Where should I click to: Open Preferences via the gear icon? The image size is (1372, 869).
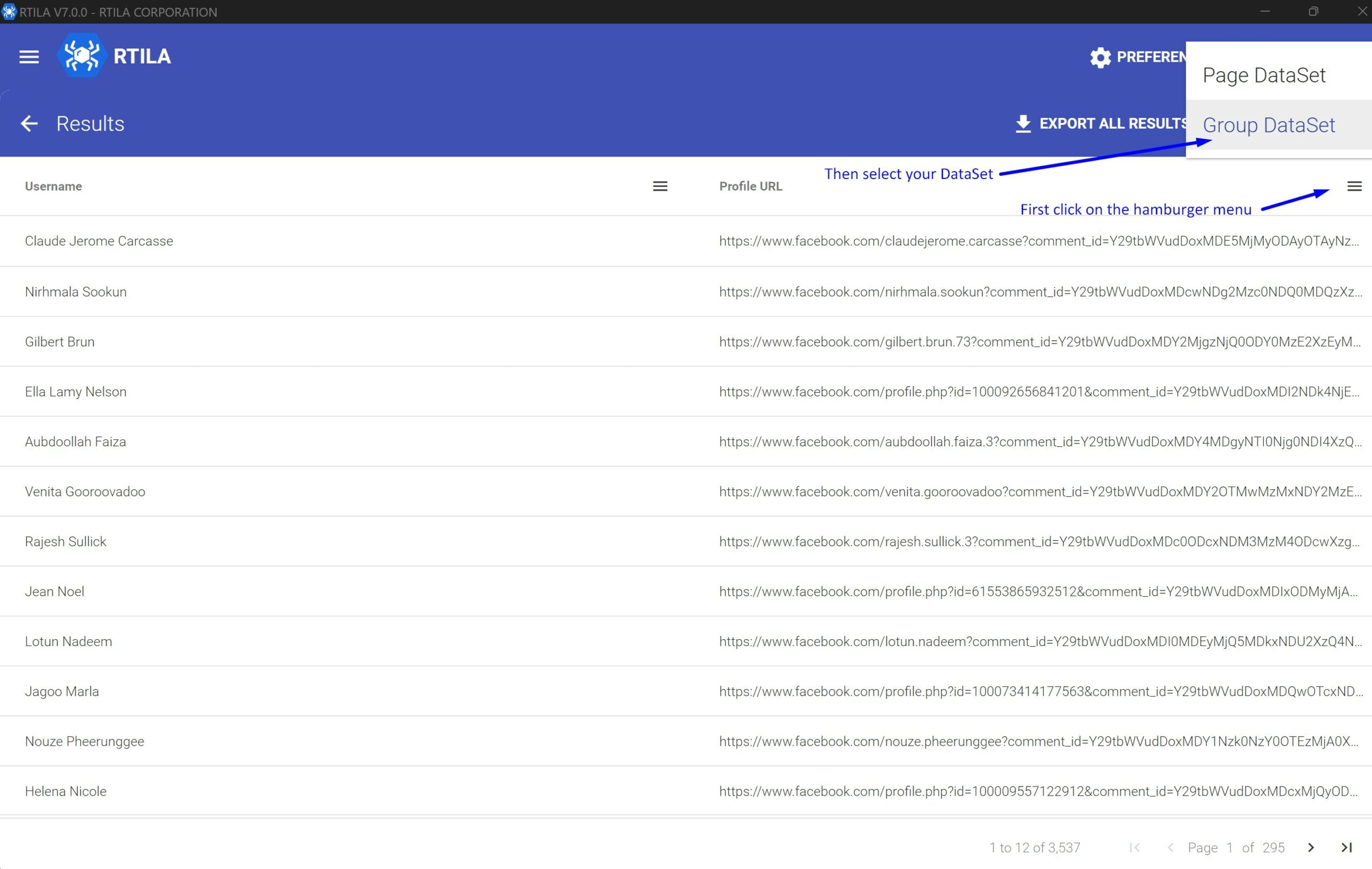pos(1100,57)
